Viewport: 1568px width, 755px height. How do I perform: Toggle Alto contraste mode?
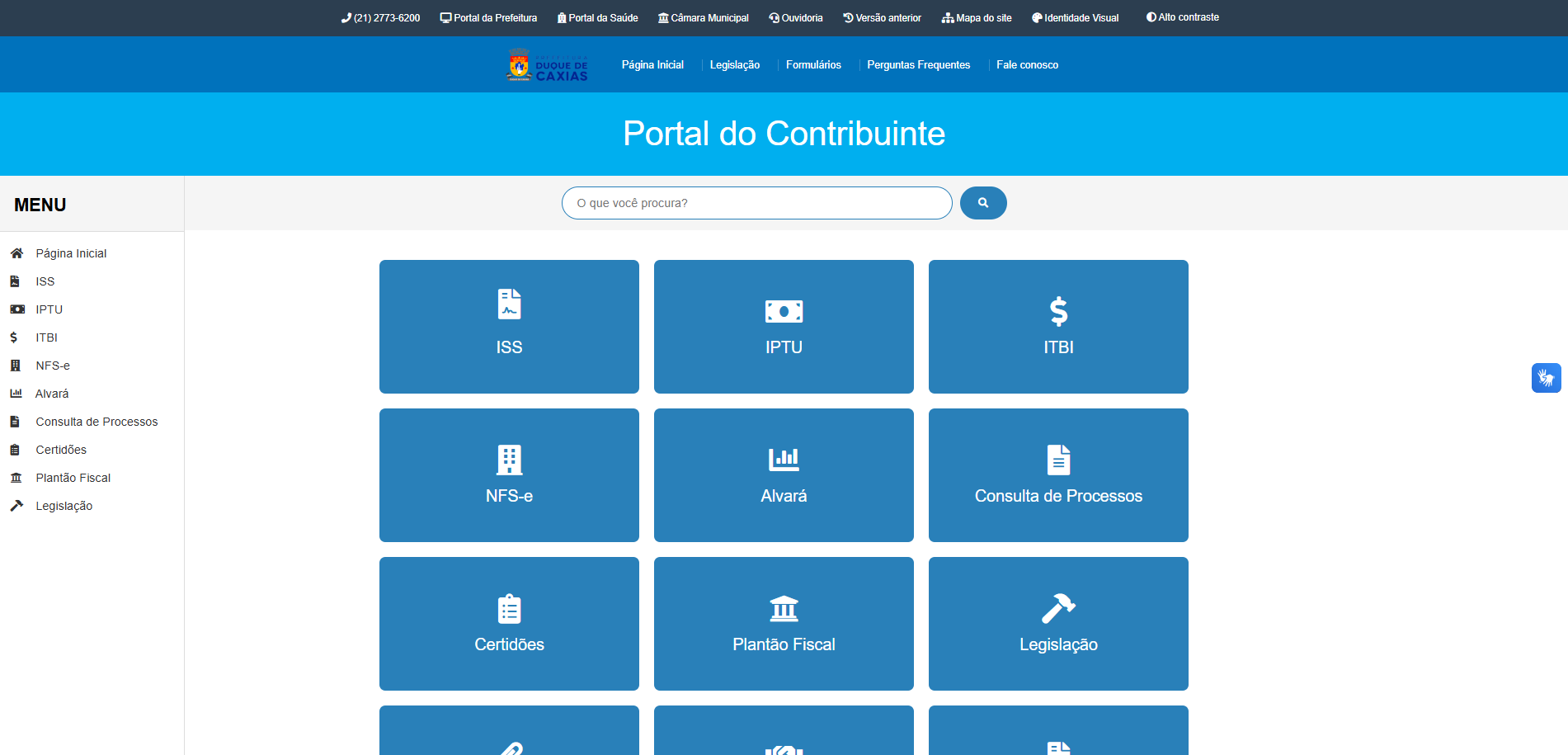[x=1182, y=17]
